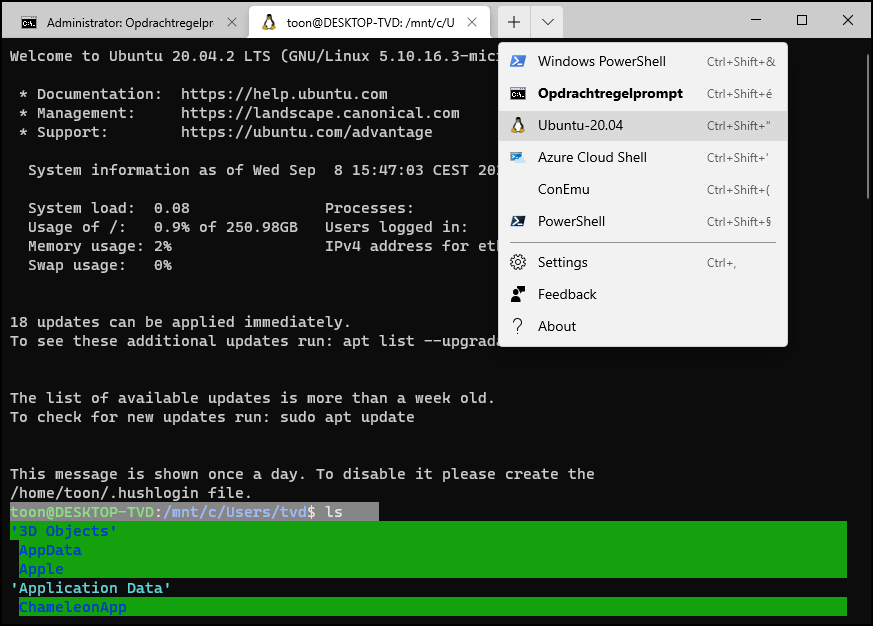The image size is (873, 626).
Task: Click the 'sudo apt update' text
Action: (x=347, y=417)
